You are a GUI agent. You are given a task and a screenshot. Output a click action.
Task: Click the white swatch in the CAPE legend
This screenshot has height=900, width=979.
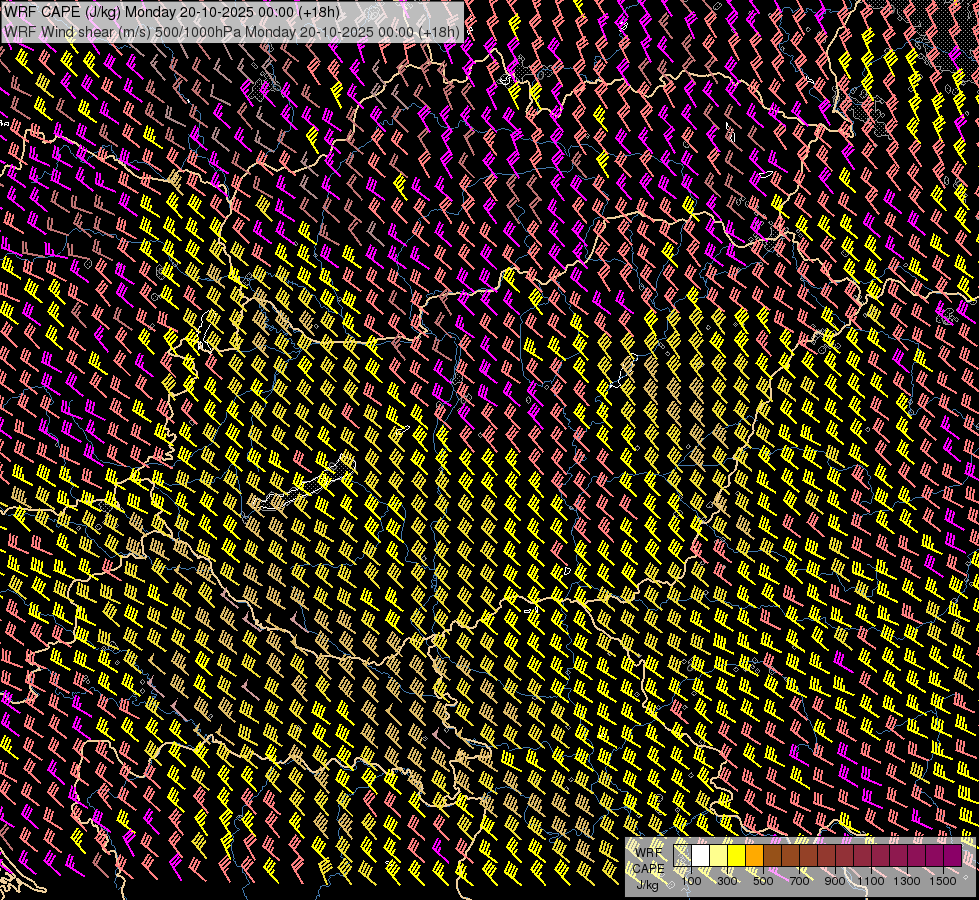click(x=701, y=856)
